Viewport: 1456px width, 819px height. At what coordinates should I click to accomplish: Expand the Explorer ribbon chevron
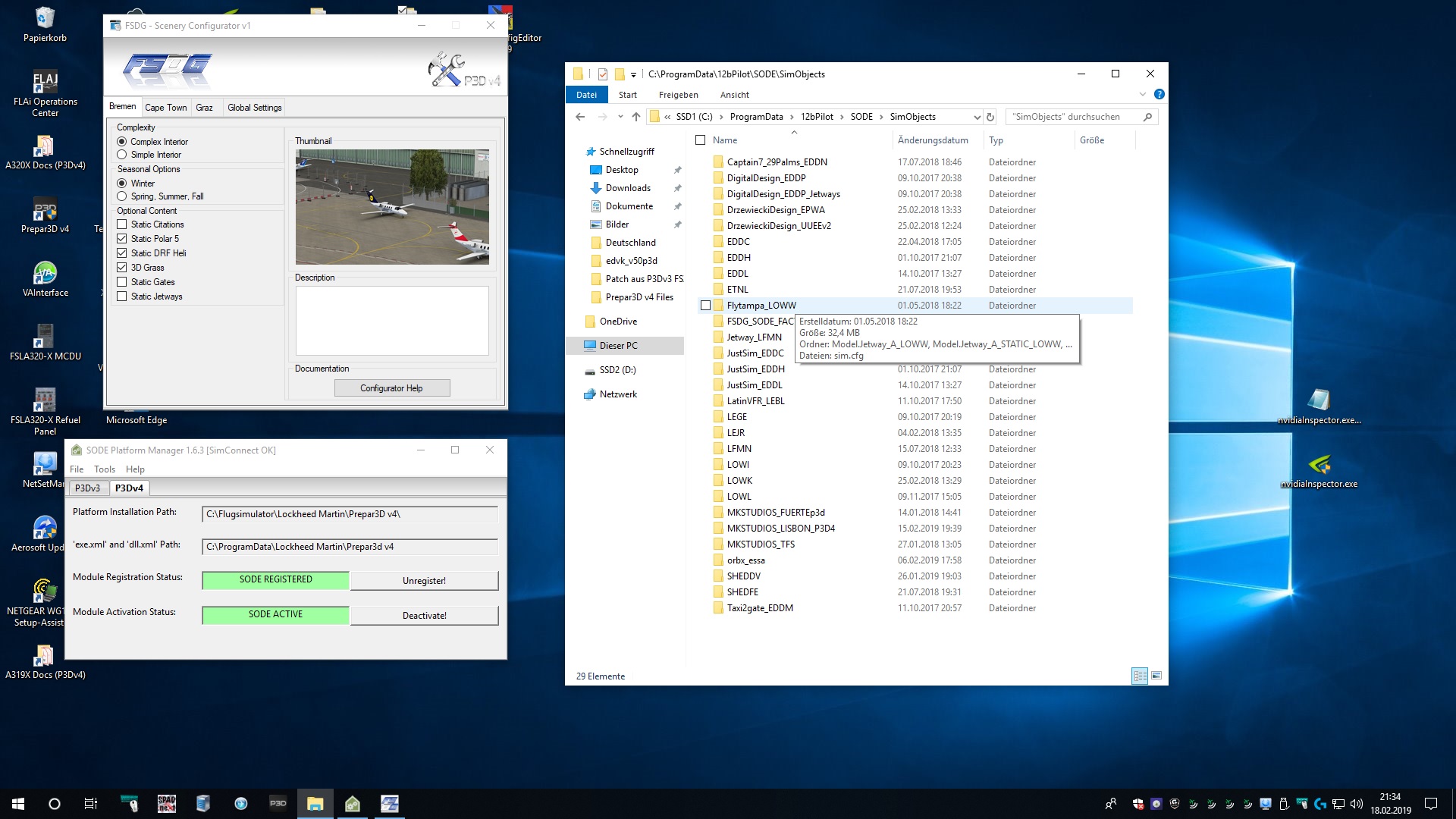coord(1142,95)
